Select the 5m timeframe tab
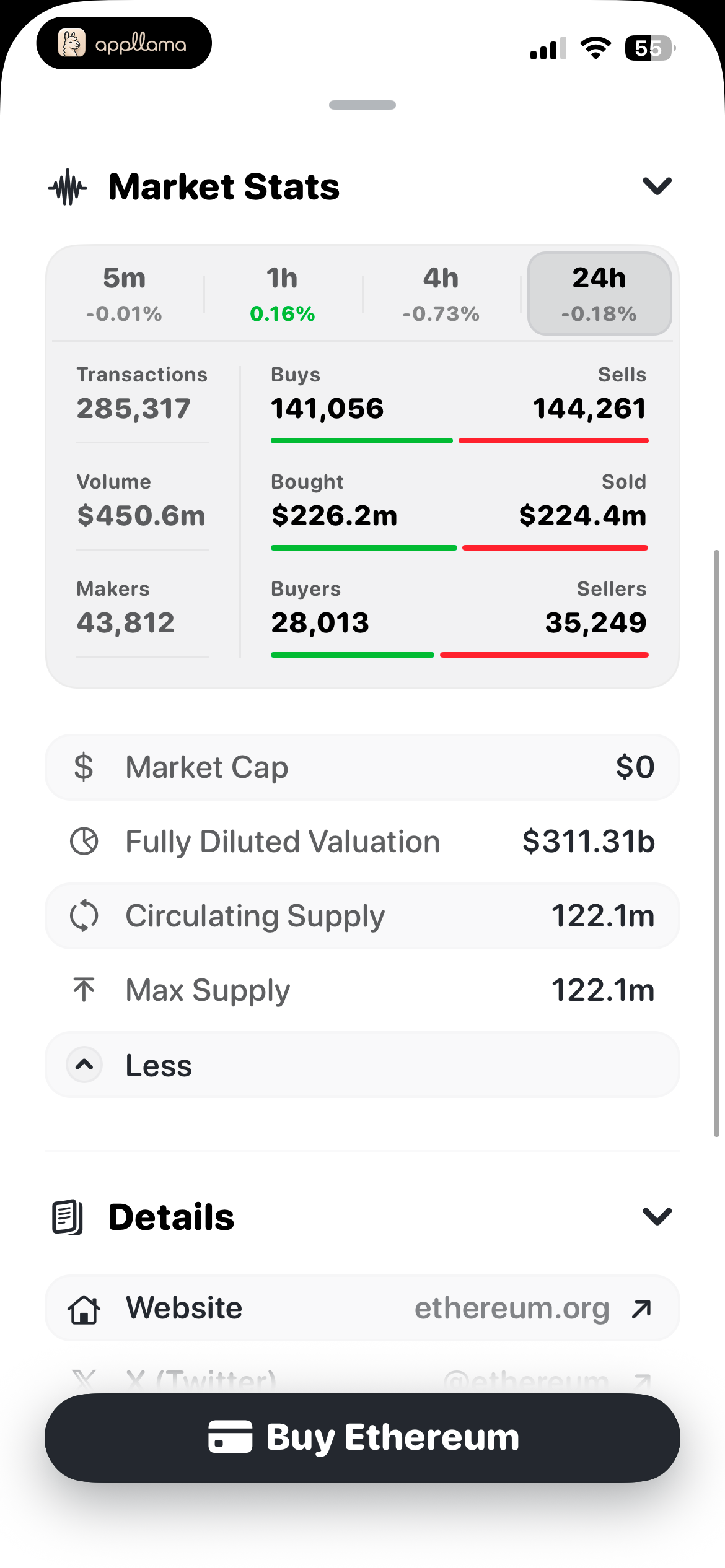The width and height of the screenshot is (725, 1568). [x=124, y=294]
